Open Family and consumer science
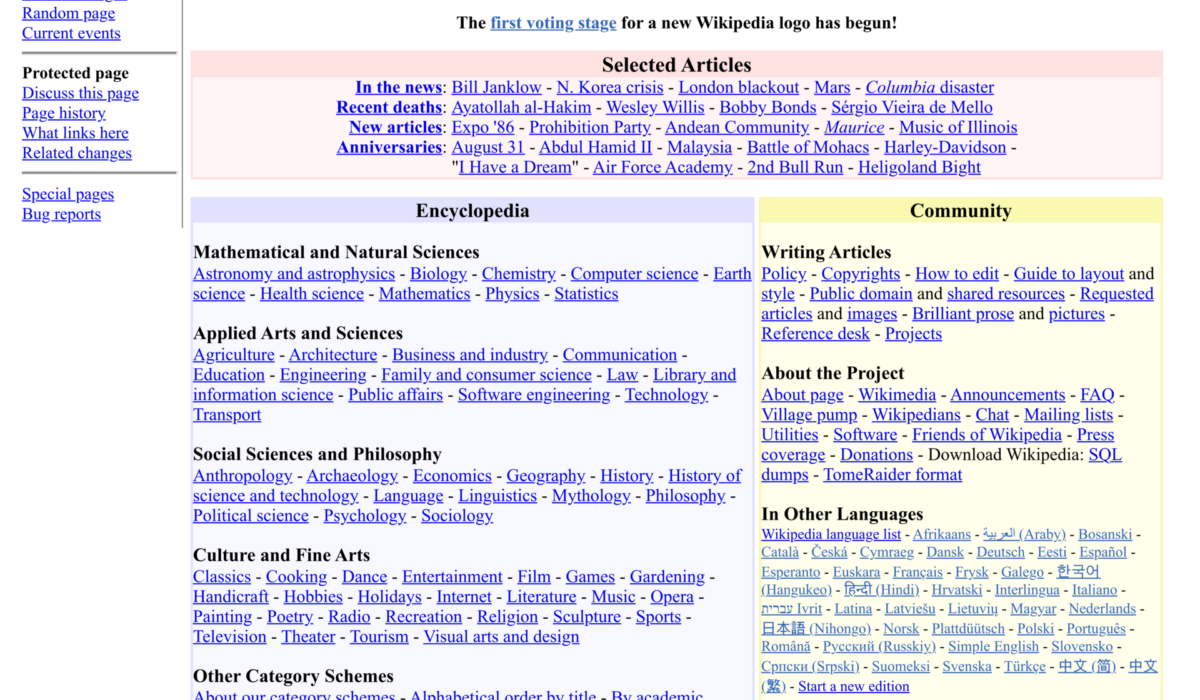This screenshot has height=700, width=1200. (x=487, y=375)
